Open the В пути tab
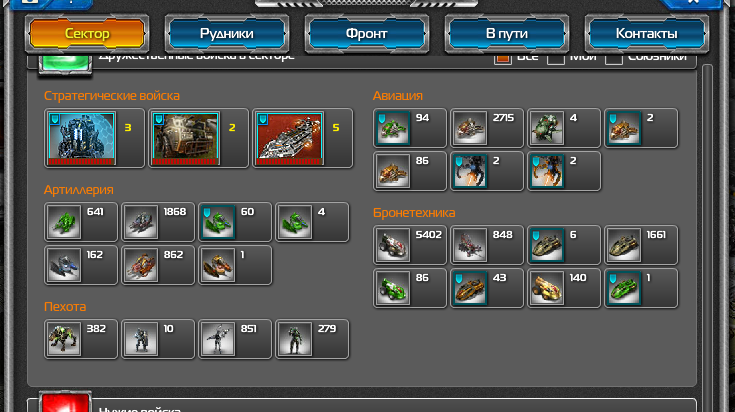This screenshot has height=412, width=735. click(x=506, y=34)
